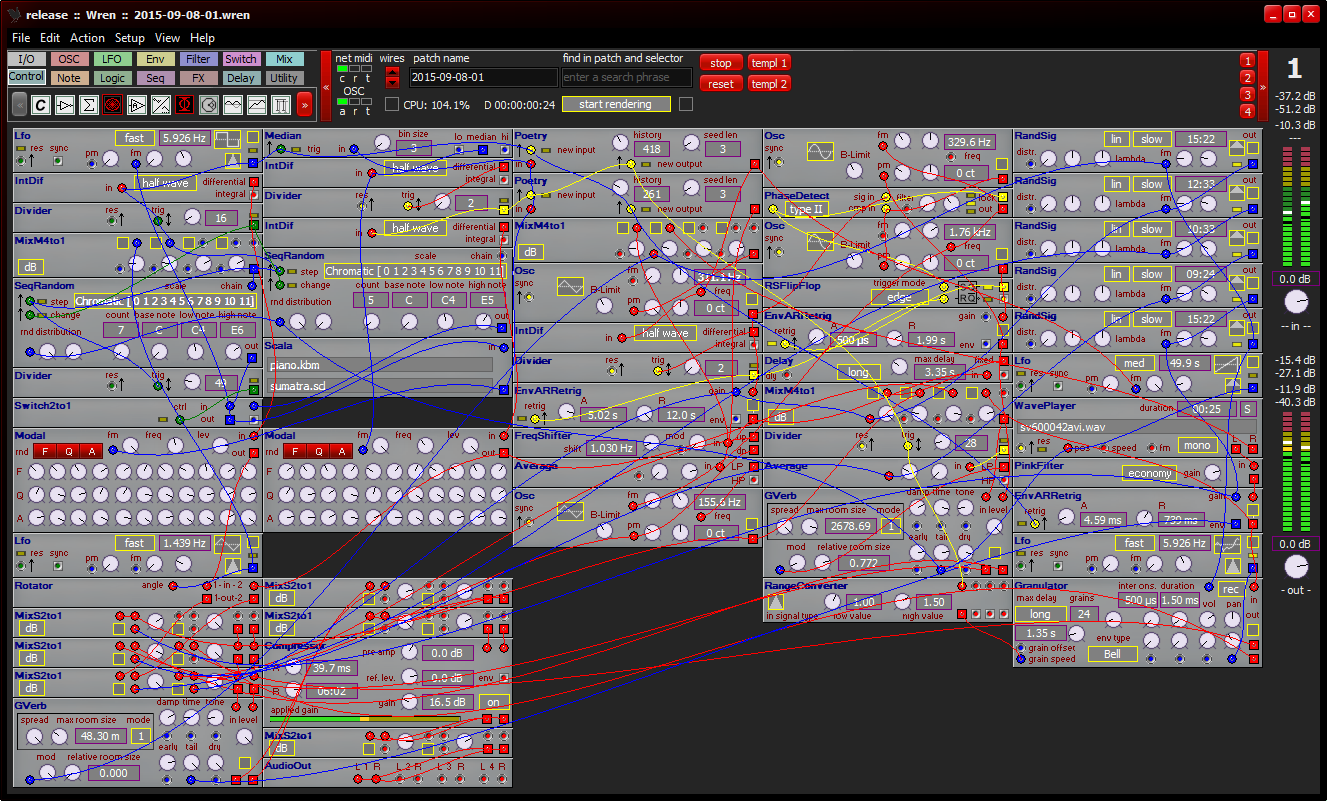1327x801 pixels.
Task: Click the RSFlipFlop R/Q latch icon
Action: pyautogui.click(x=966, y=292)
